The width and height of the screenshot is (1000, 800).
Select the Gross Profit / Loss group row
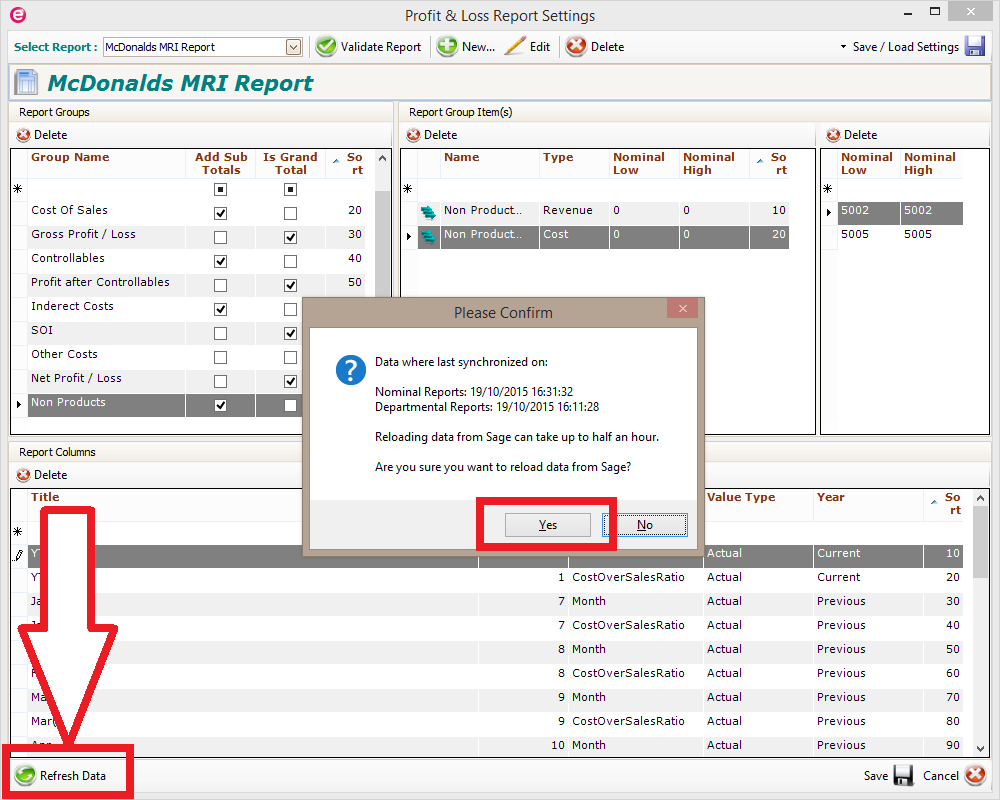pos(84,235)
